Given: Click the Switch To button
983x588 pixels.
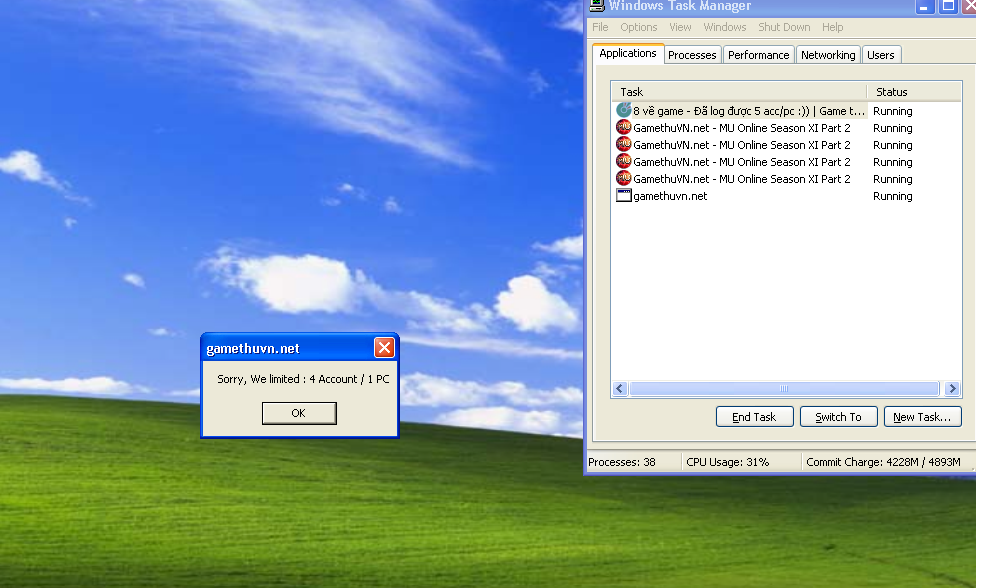Looking at the screenshot, I should (x=839, y=417).
